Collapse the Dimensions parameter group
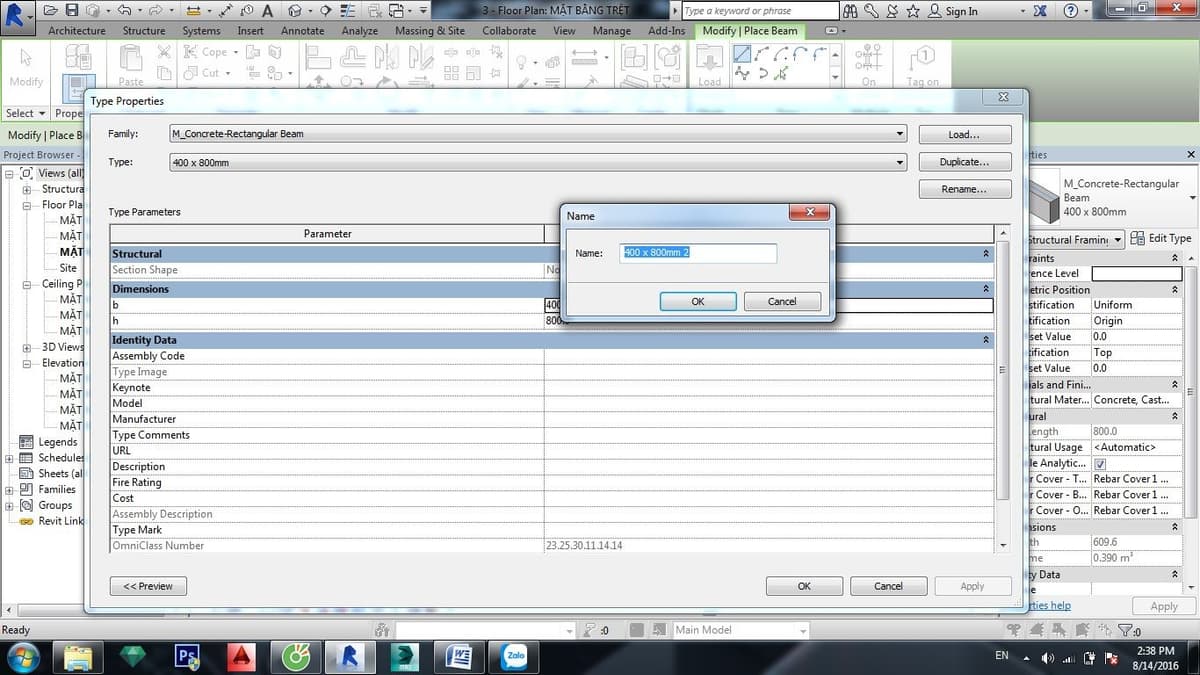 click(x=986, y=289)
